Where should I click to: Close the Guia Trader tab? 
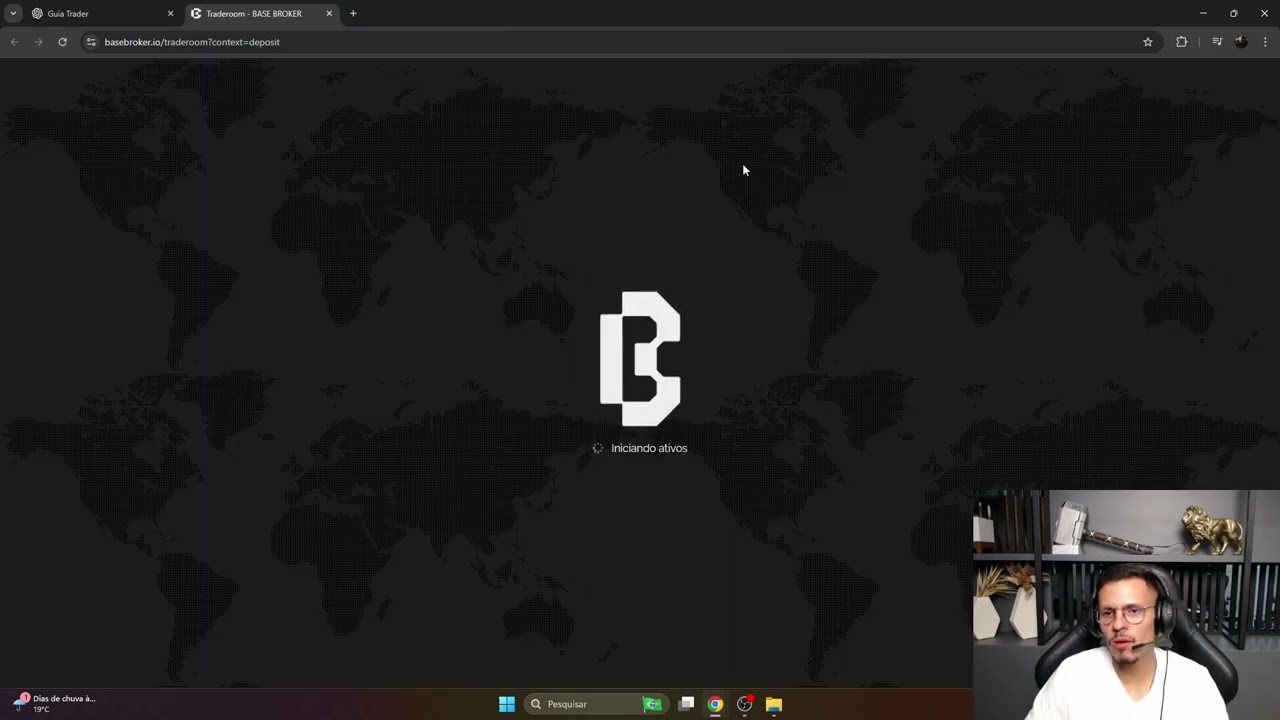(170, 14)
